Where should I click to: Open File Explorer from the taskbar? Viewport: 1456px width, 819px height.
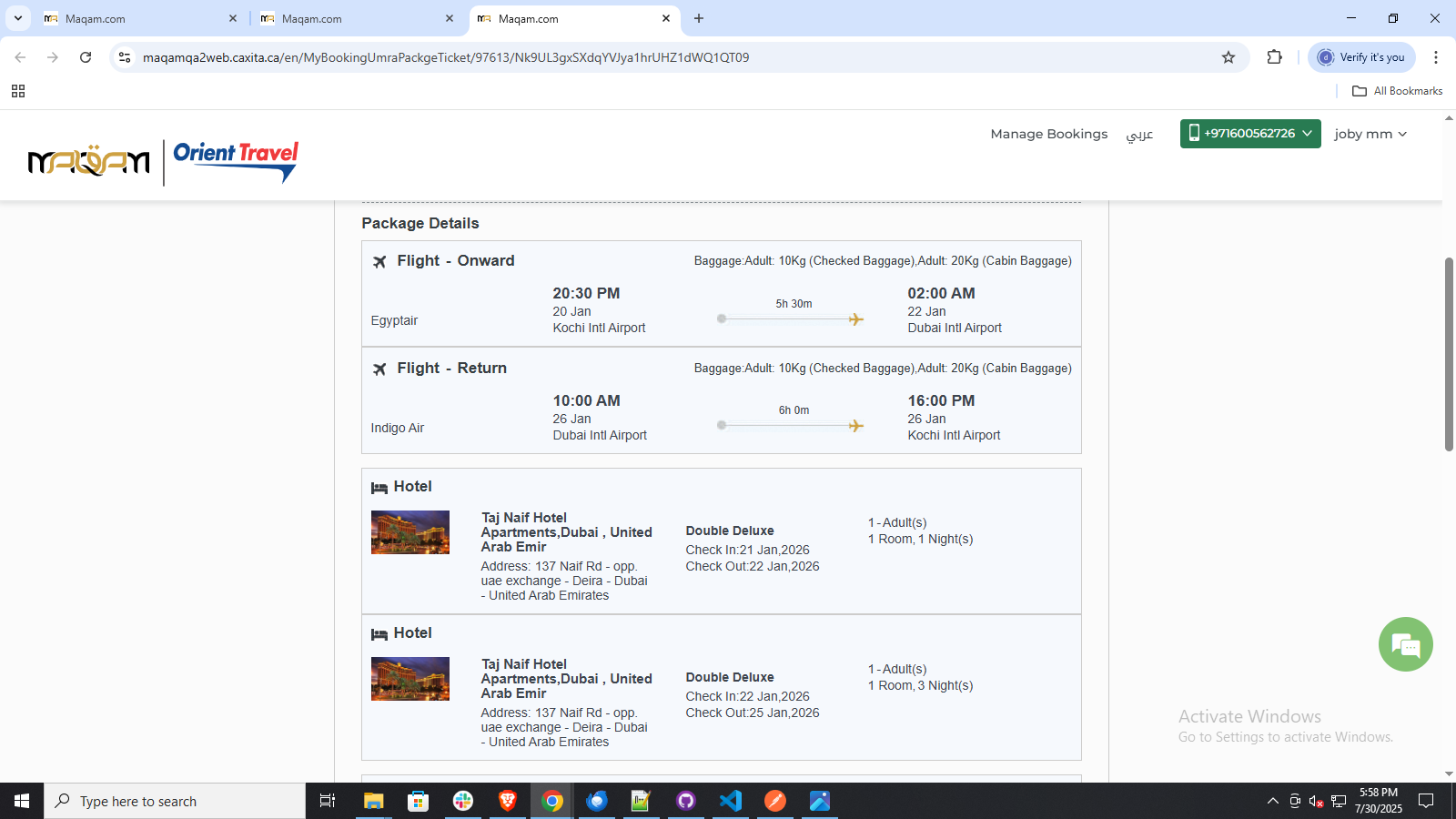[374, 801]
